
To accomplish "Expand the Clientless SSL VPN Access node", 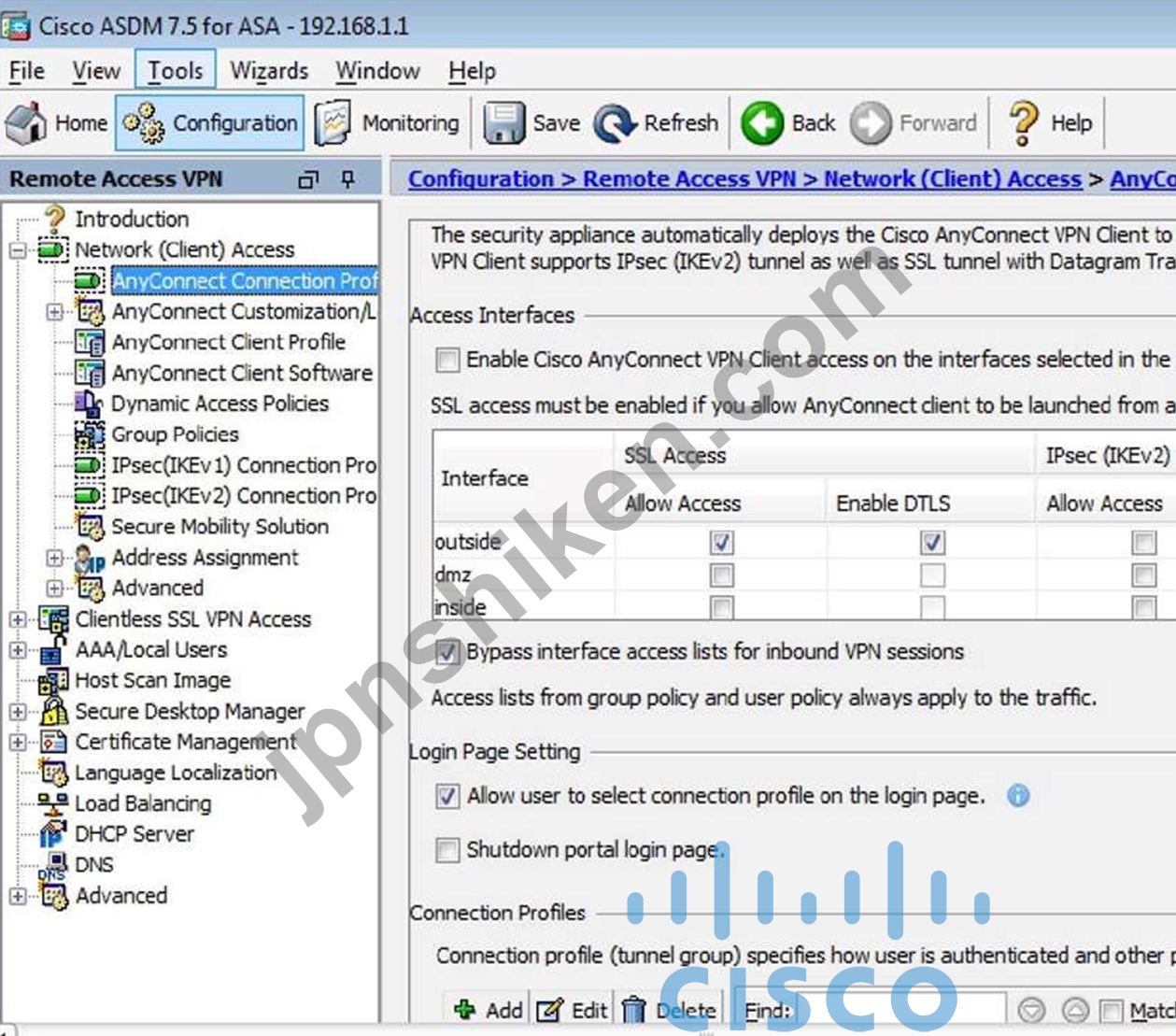I will pos(18,619).
